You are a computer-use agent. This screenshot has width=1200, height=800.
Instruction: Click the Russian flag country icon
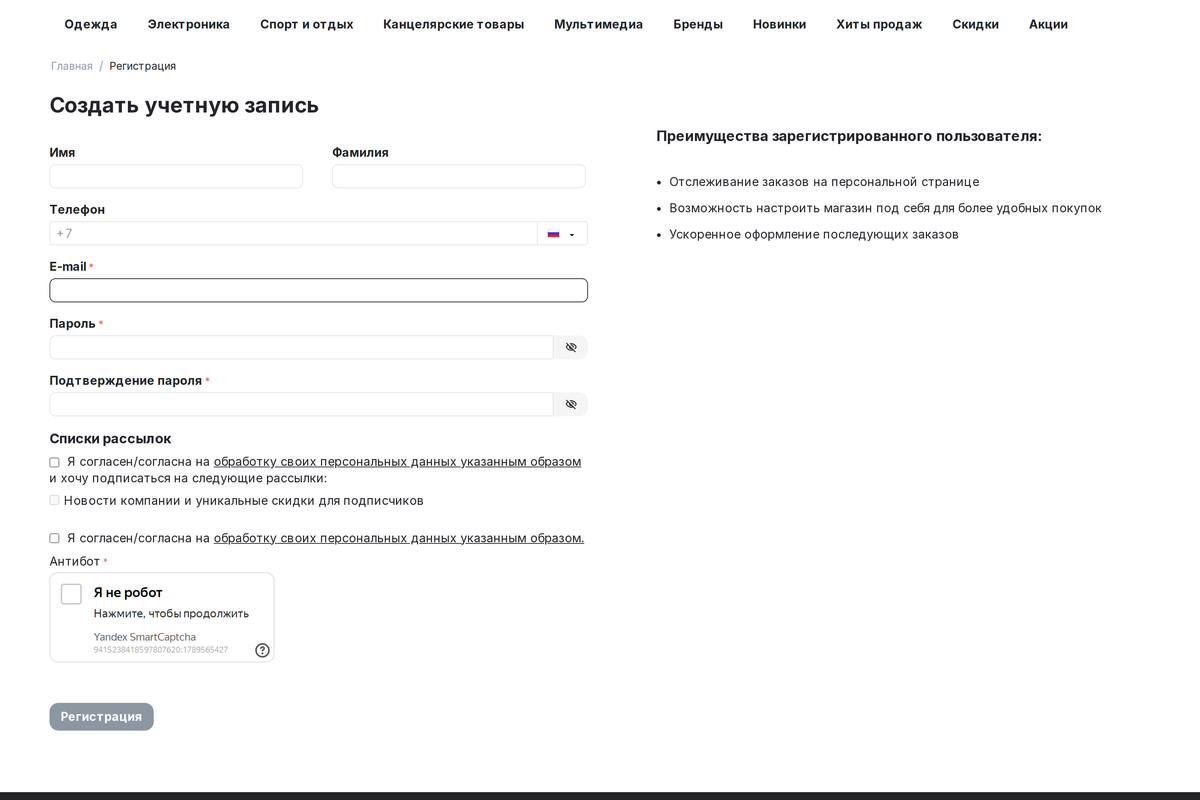tap(553, 234)
